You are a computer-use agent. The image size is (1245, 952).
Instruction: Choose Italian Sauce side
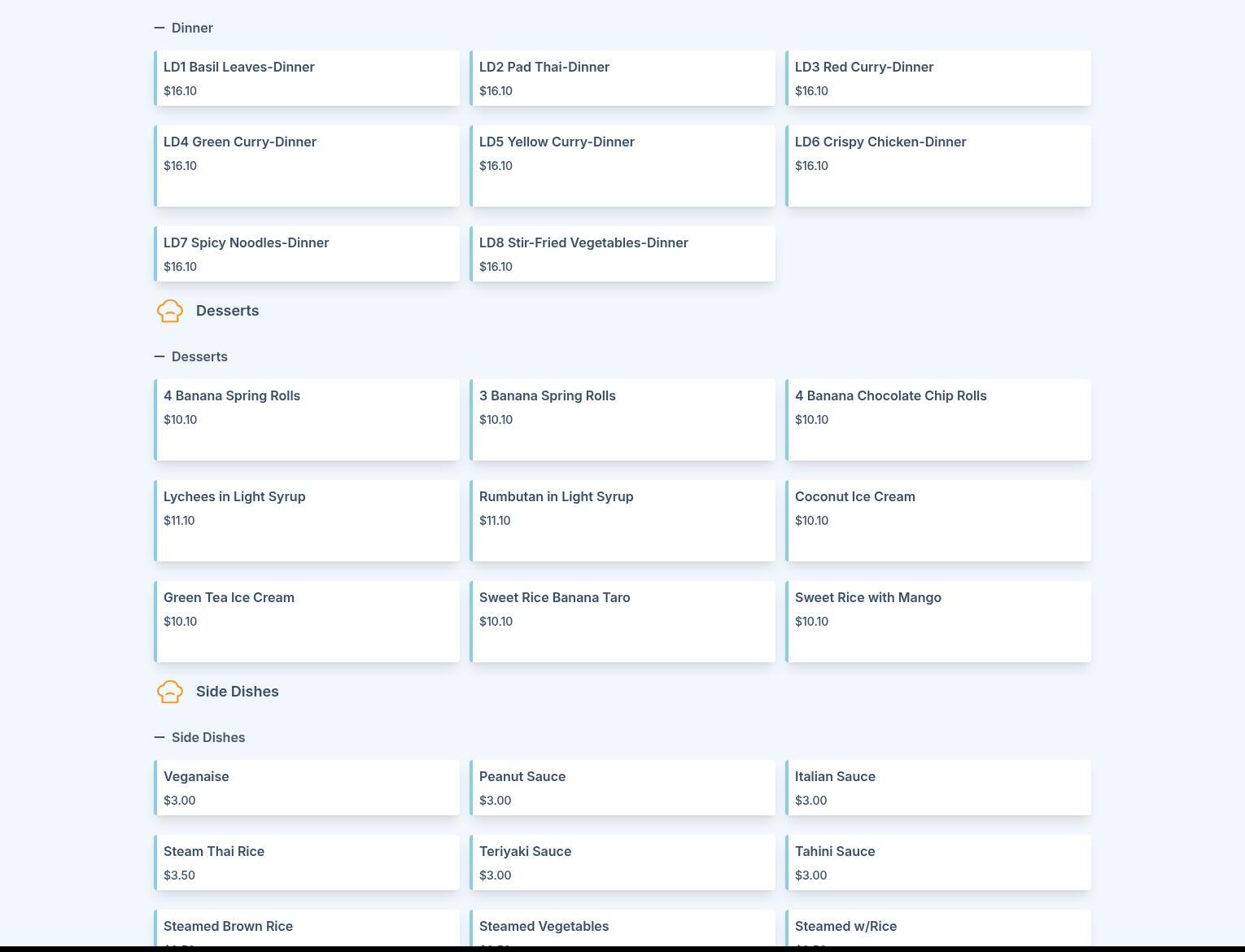pos(938,788)
